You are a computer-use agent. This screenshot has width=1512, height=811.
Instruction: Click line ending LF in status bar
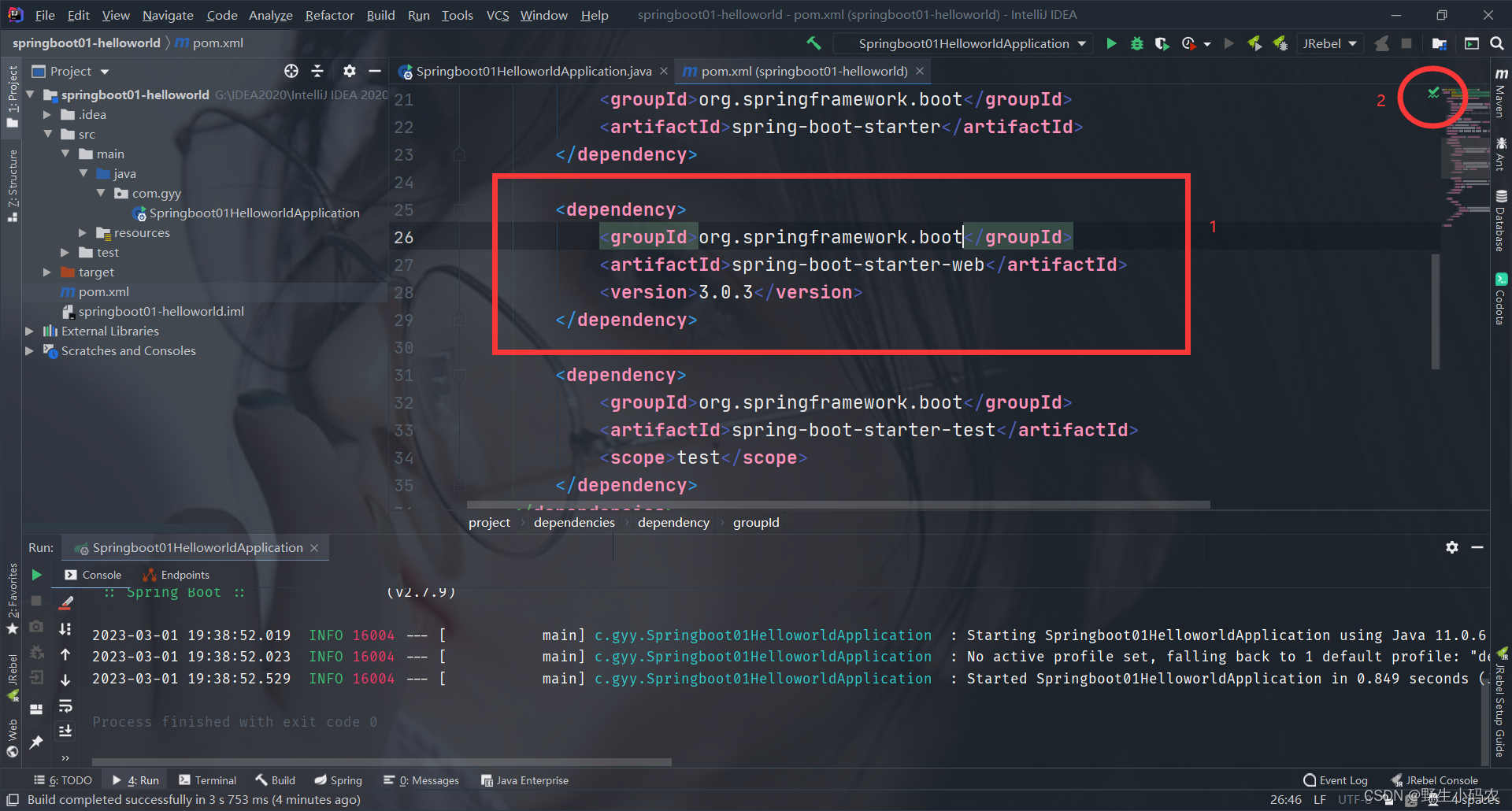(1319, 799)
